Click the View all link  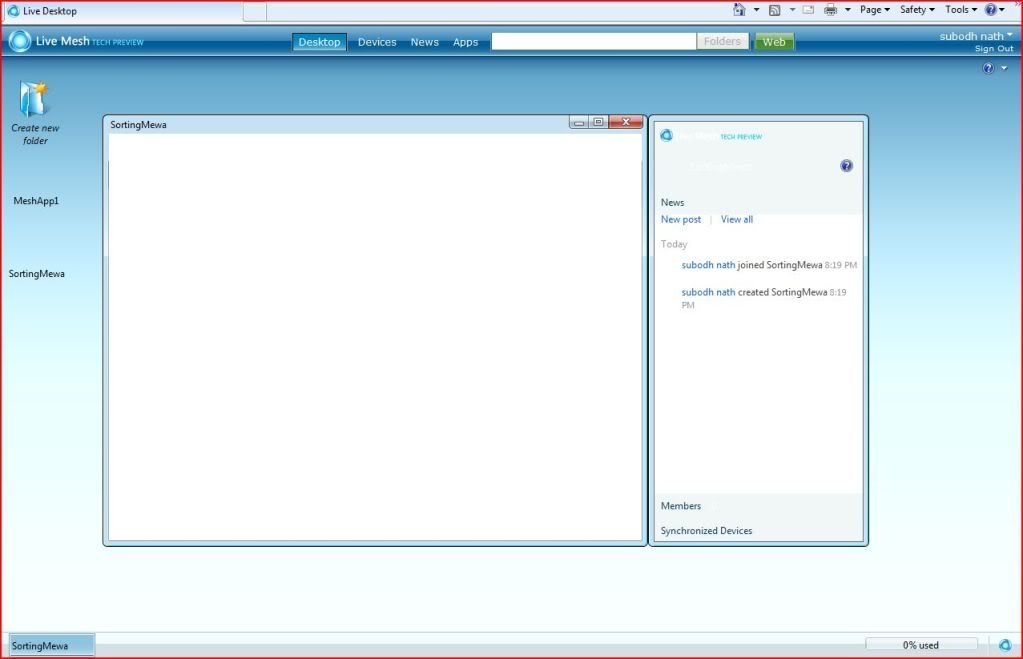coord(737,219)
